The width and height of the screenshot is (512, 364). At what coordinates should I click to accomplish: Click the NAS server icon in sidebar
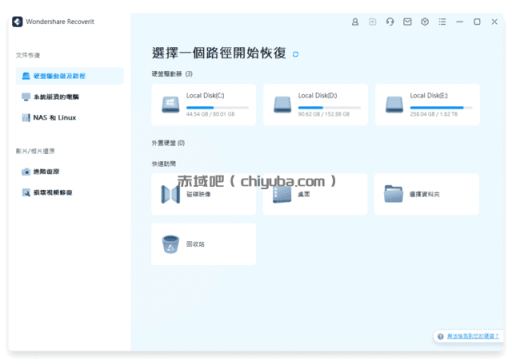(x=26, y=118)
